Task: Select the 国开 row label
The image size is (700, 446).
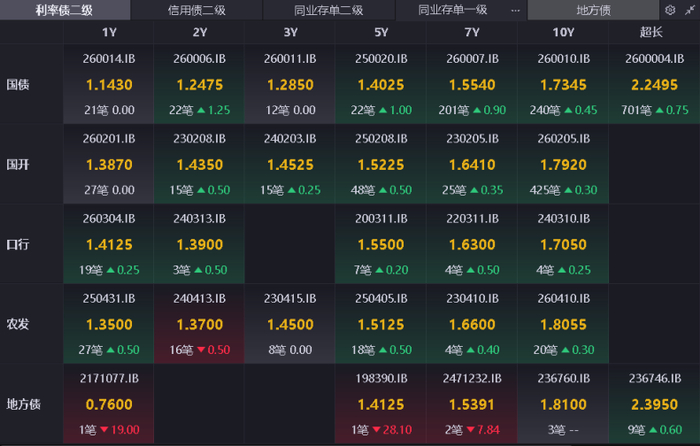Action: coord(18,165)
